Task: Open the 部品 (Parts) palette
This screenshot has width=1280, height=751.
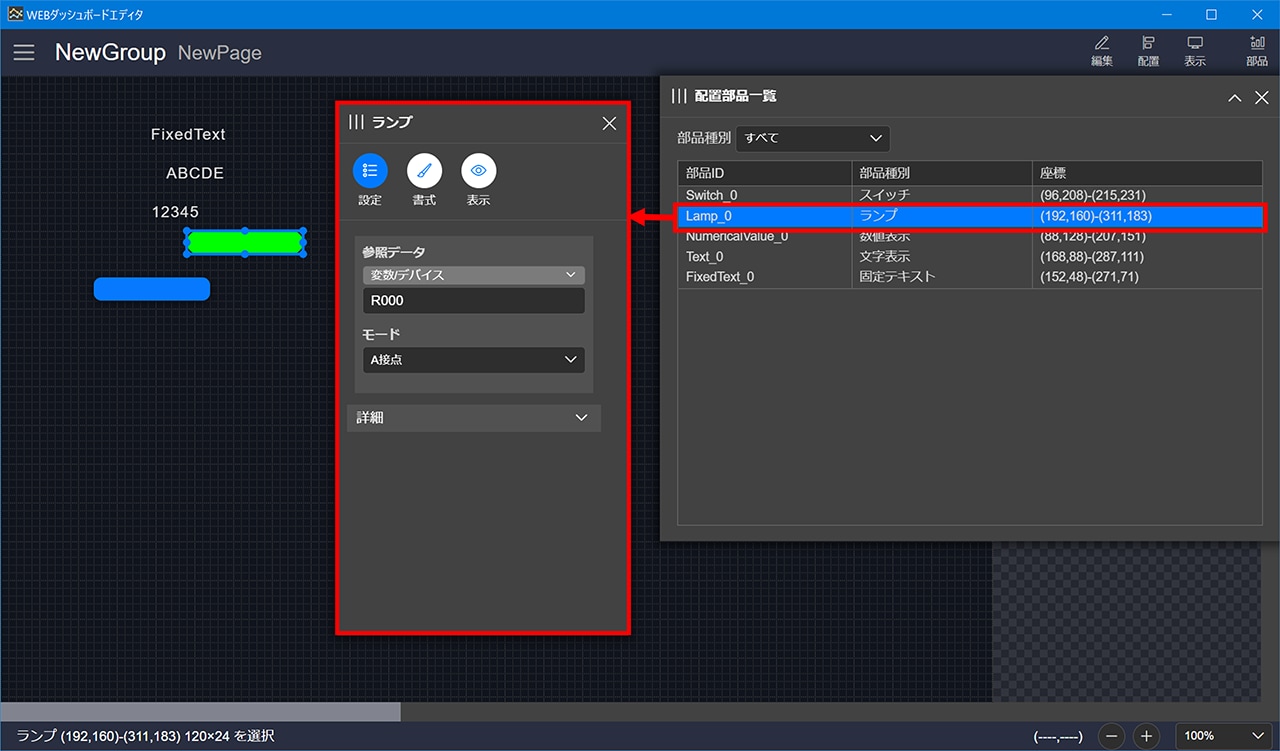Action: (1256, 51)
